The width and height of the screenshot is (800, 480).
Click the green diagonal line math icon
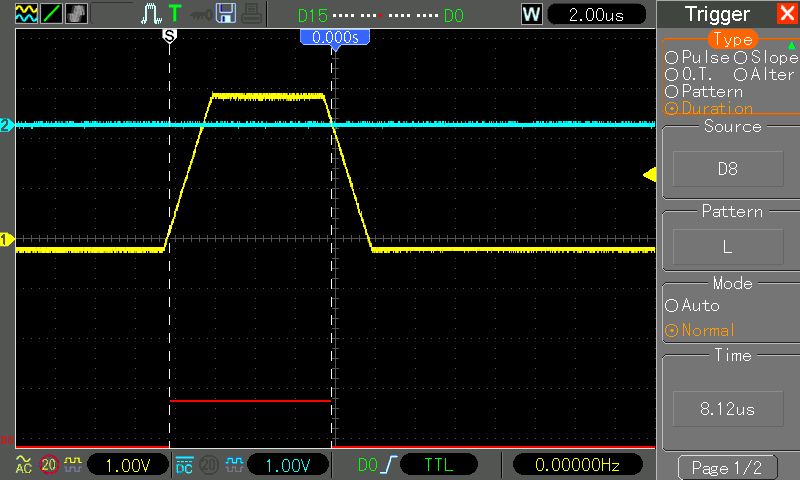[x=49, y=14]
